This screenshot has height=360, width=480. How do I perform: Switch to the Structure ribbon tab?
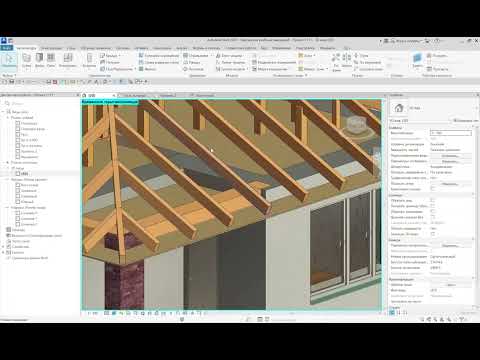click(51, 48)
